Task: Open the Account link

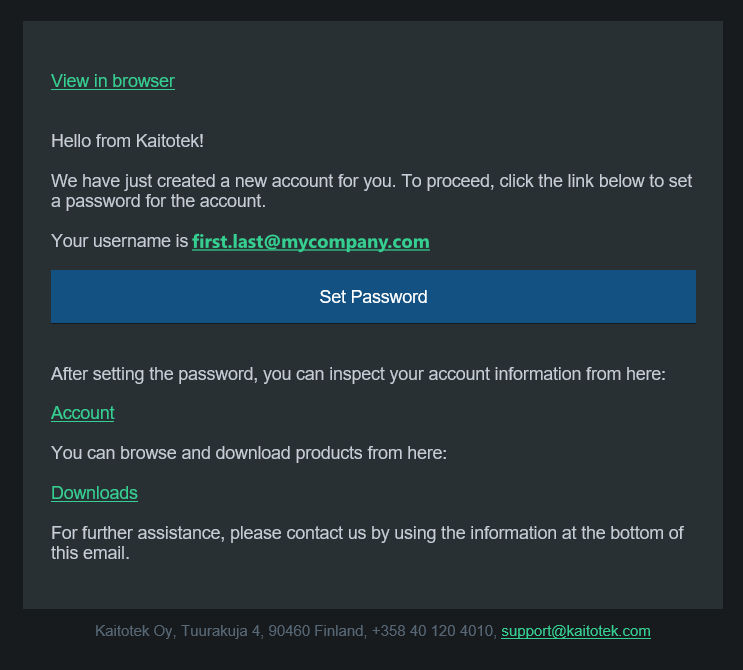Action: (x=82, y=413)
